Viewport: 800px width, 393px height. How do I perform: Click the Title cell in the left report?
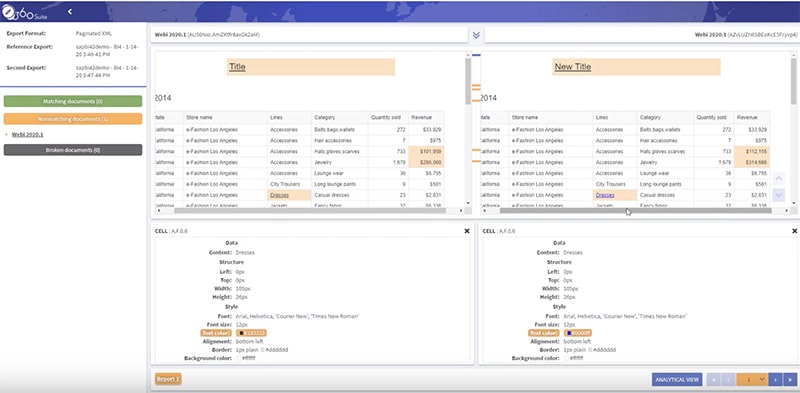coord(311,67)
